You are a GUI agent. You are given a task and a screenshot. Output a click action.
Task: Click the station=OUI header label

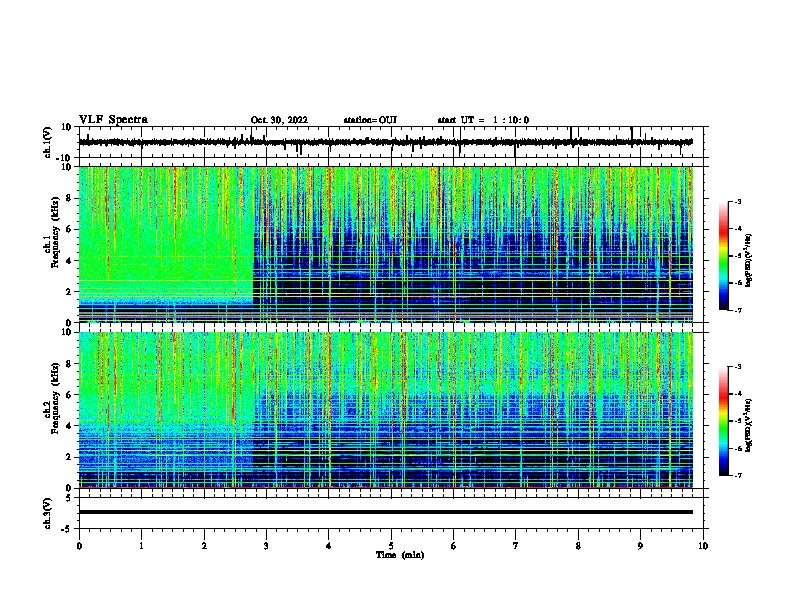(x=370, y=120)
